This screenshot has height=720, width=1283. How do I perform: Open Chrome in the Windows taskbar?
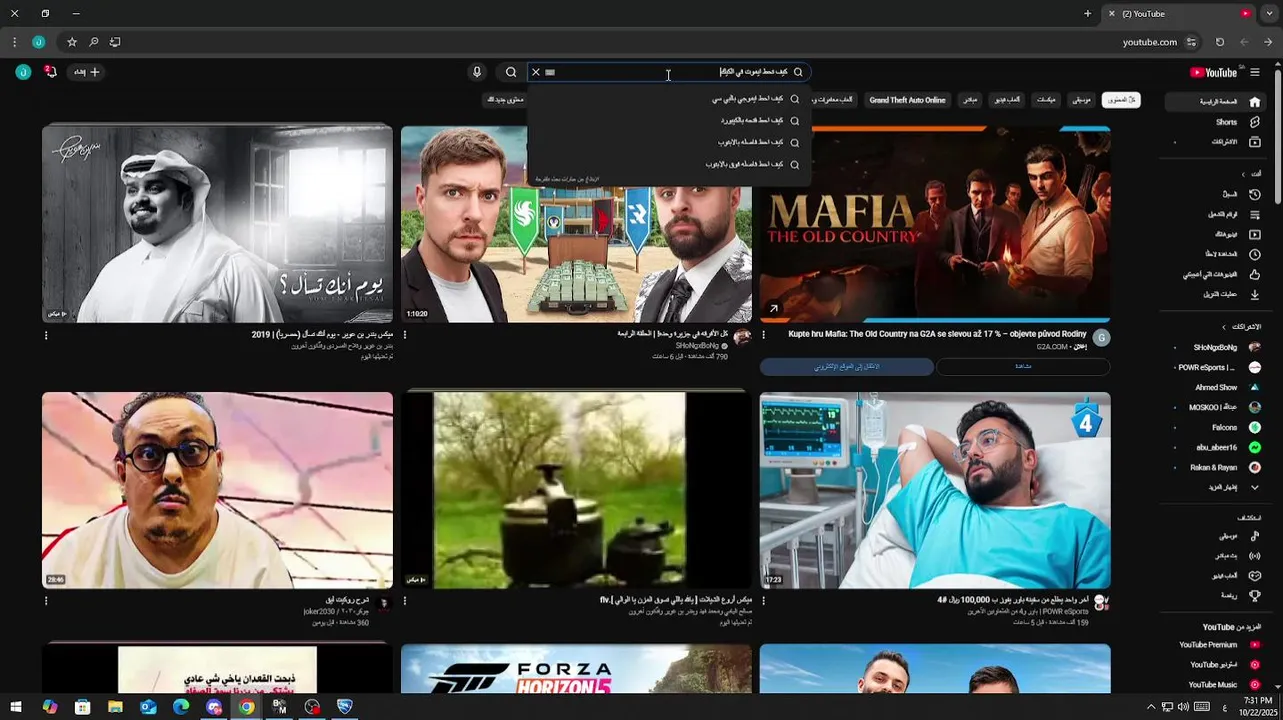pos(246,707)
